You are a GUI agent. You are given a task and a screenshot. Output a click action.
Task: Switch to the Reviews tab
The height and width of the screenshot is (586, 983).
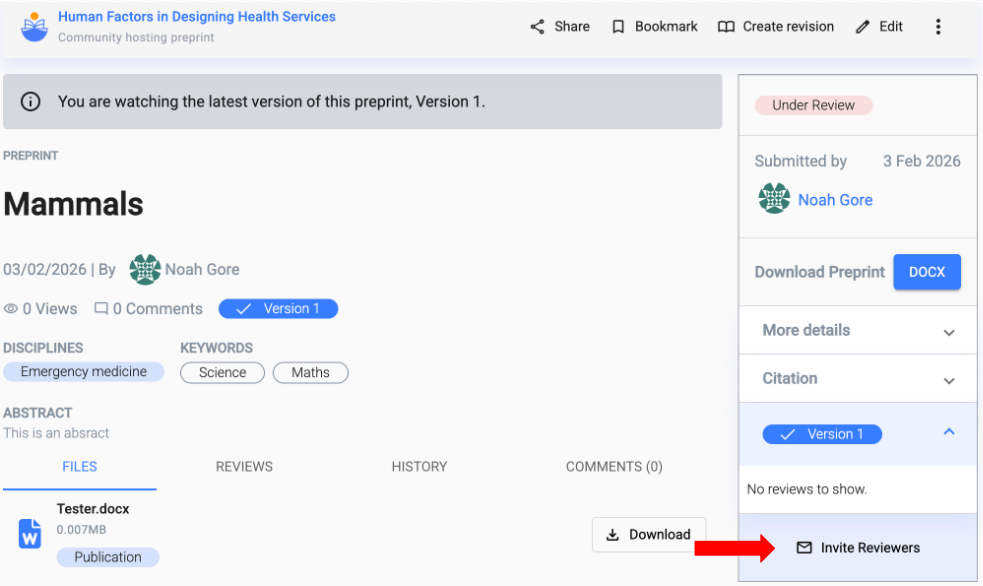pyautogui.click(x=244, y=466)
